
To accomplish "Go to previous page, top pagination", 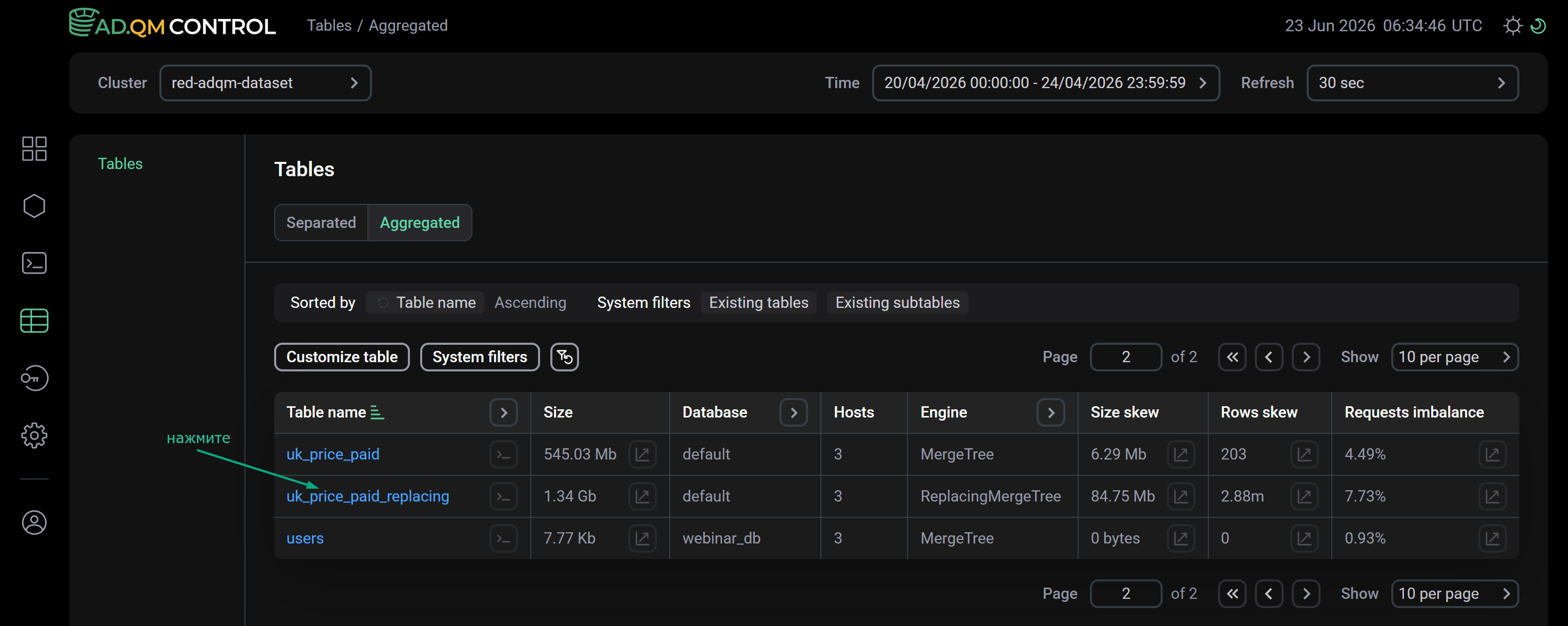I will 1269,357.
